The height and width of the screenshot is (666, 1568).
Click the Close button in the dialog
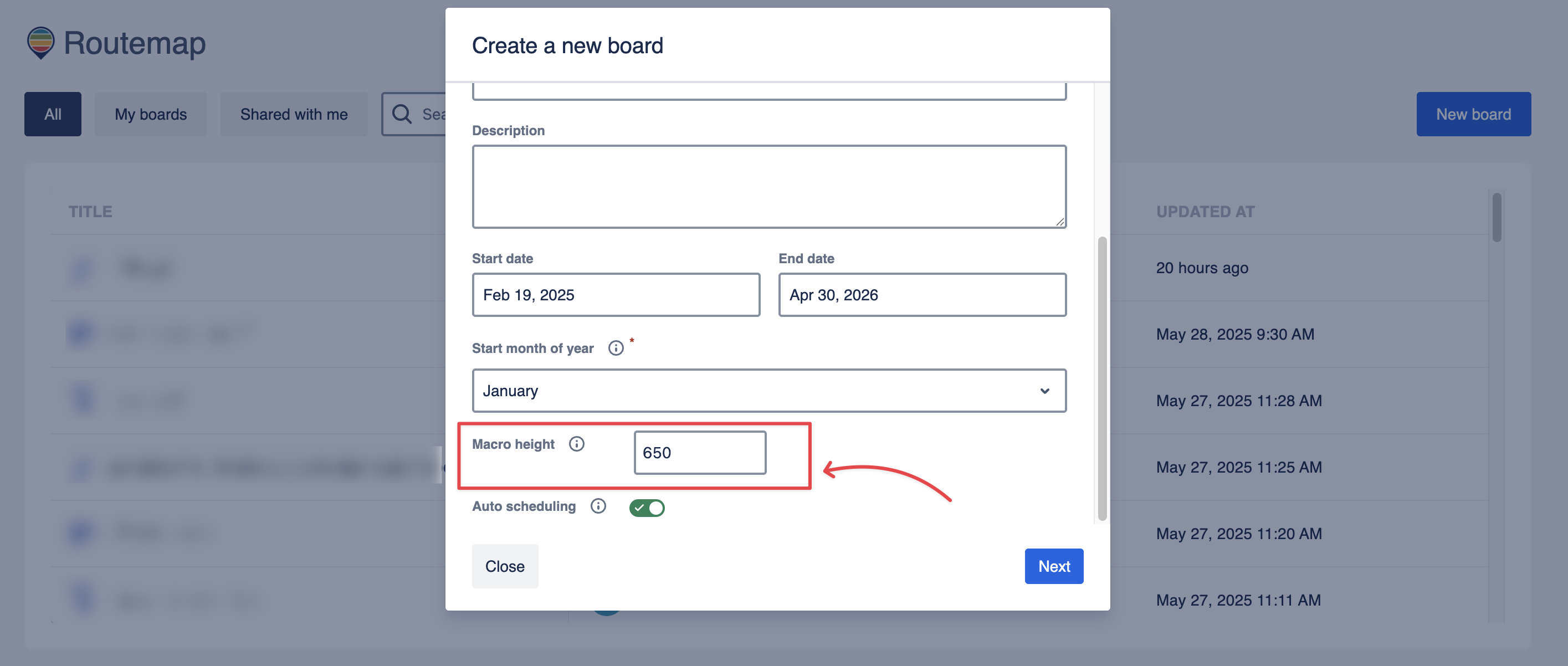504,566
